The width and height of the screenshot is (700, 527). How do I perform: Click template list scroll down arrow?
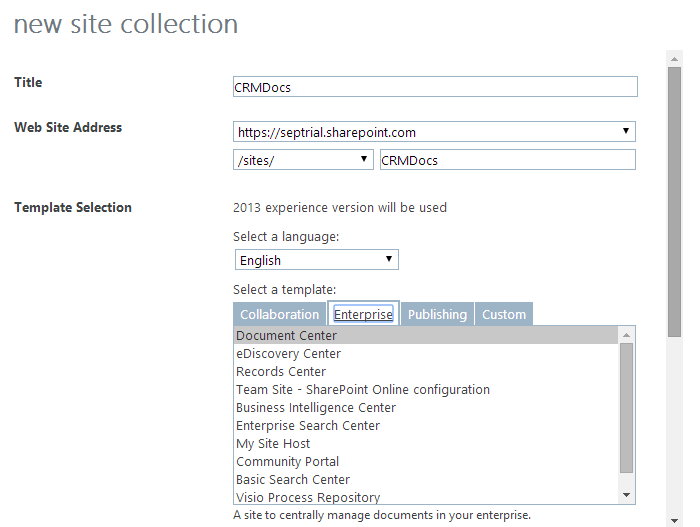pyautogui.click(x=627, y=495)
